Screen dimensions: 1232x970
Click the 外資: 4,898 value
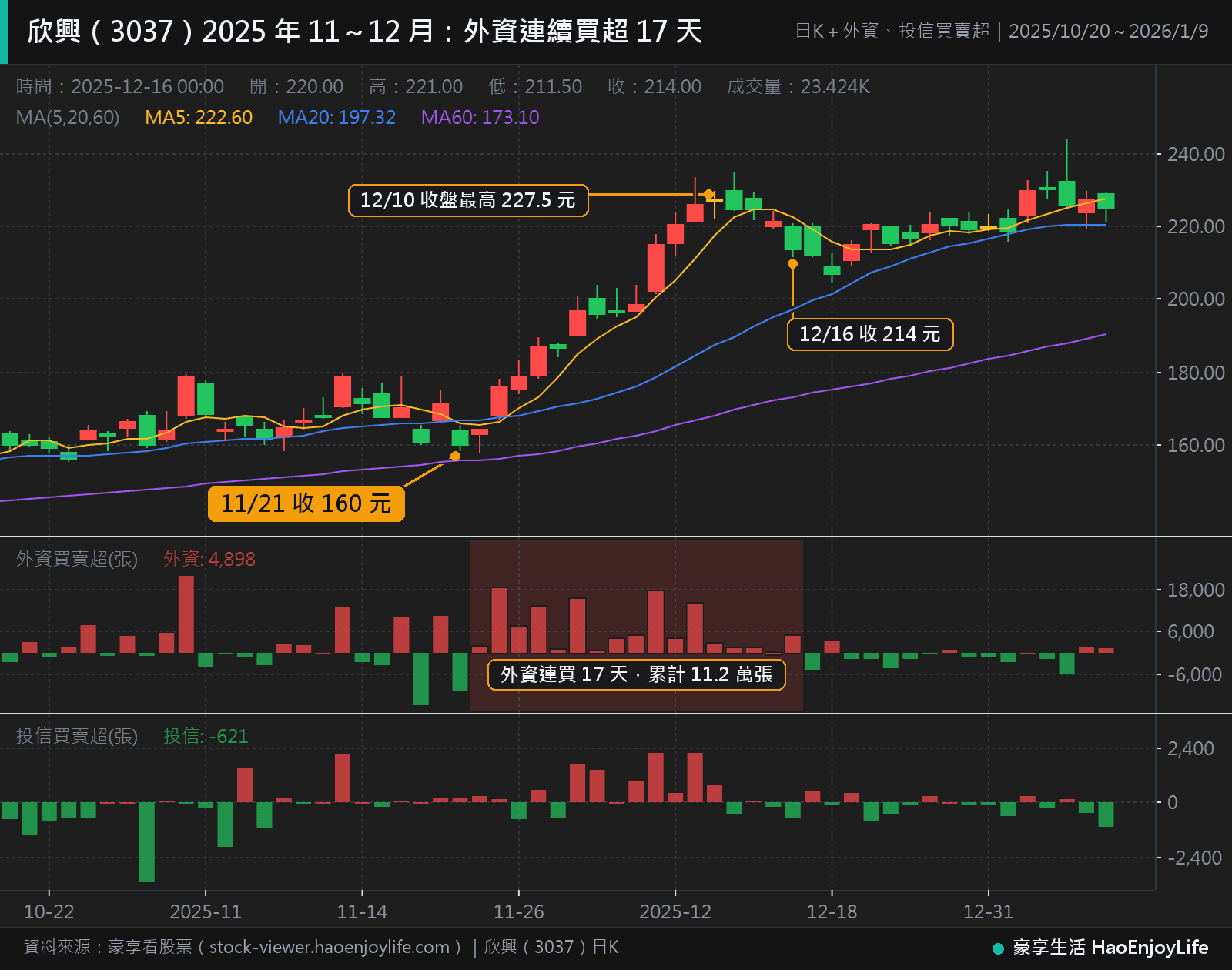pos(209,559)
